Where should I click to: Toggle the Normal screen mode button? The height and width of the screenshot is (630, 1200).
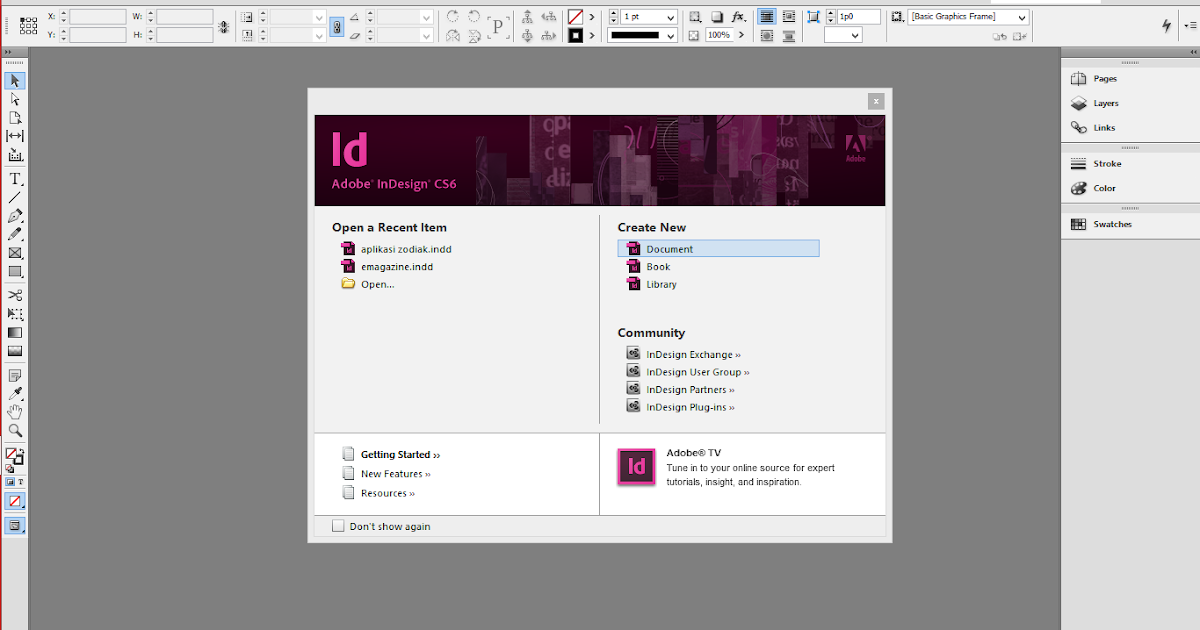coord(15,525)
